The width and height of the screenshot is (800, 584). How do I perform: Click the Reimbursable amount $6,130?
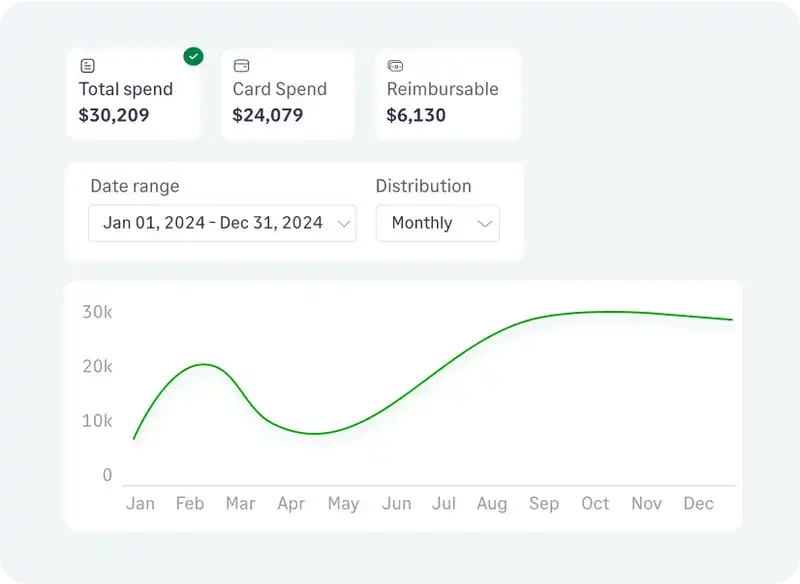point(415,115)
